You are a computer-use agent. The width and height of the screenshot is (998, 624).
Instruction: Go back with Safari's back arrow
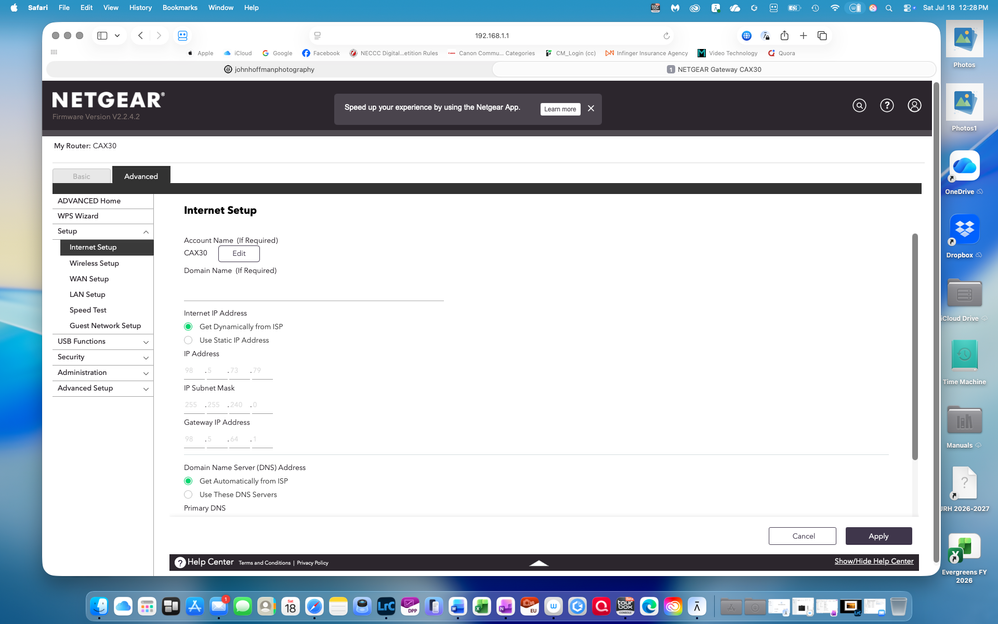141,36
